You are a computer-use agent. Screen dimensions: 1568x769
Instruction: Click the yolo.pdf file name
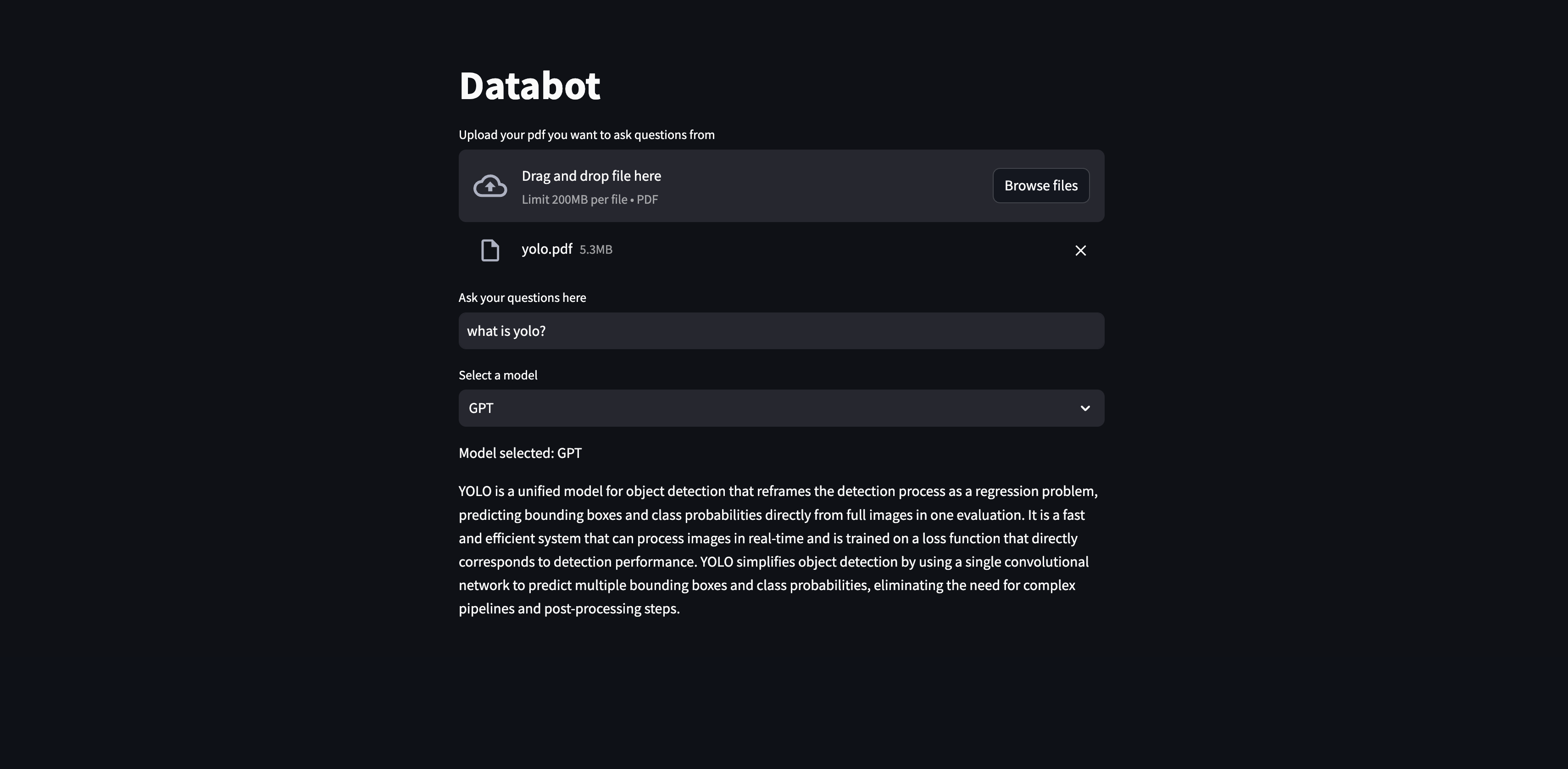click(x=547, y=249)
